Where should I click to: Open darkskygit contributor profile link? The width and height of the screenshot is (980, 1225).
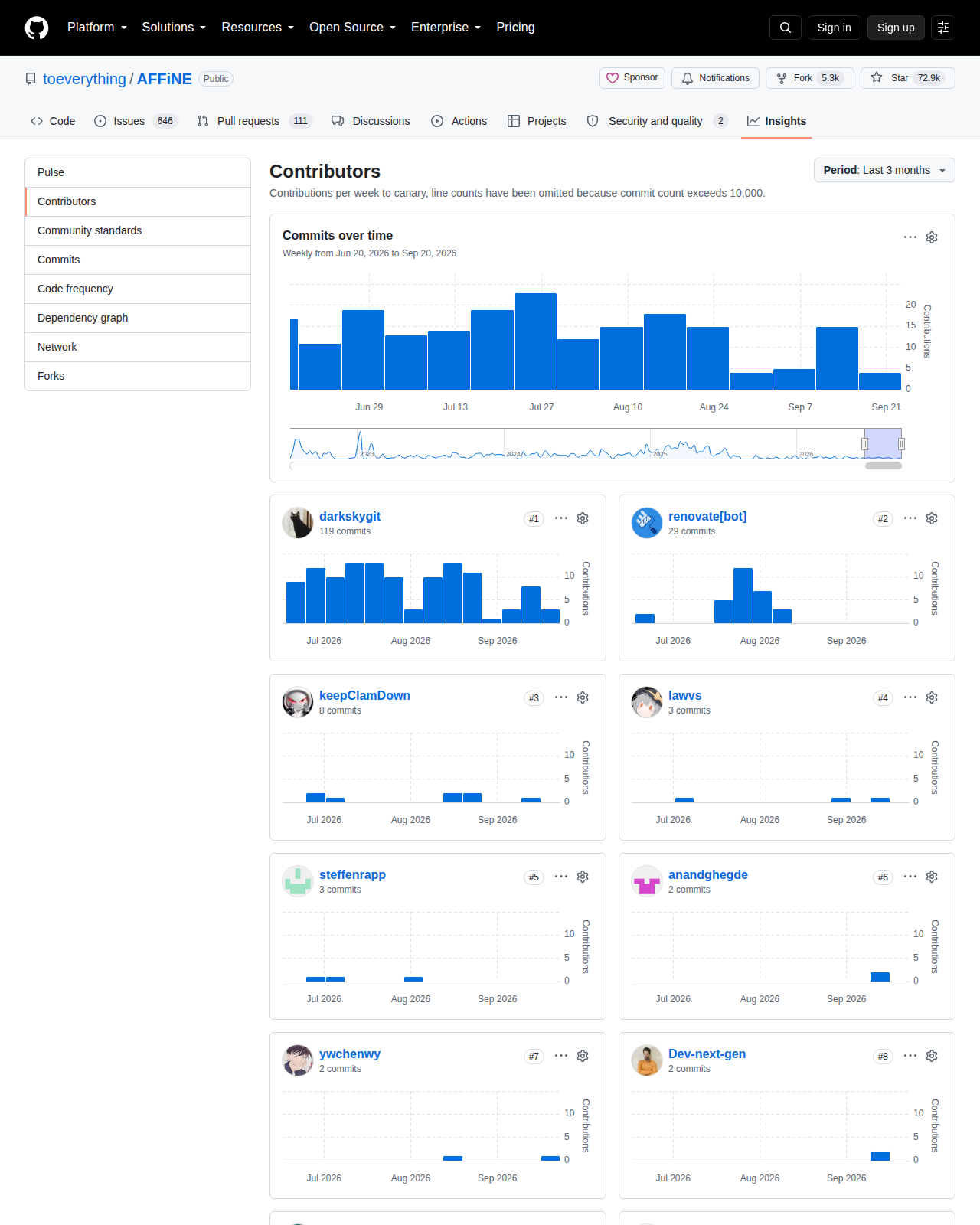pos(350,516)
